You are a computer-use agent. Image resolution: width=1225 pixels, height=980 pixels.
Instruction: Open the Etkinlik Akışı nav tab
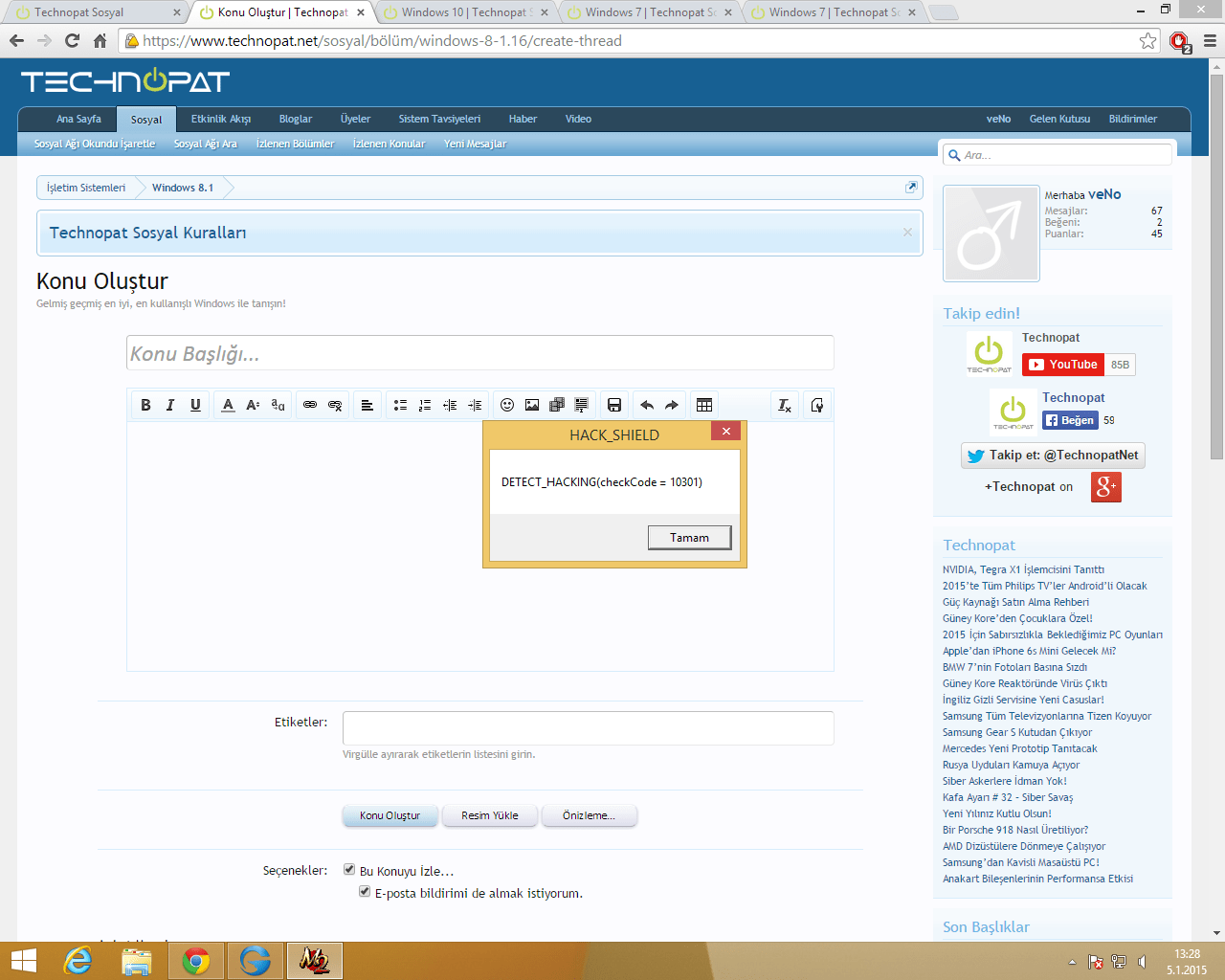(221, 119)
